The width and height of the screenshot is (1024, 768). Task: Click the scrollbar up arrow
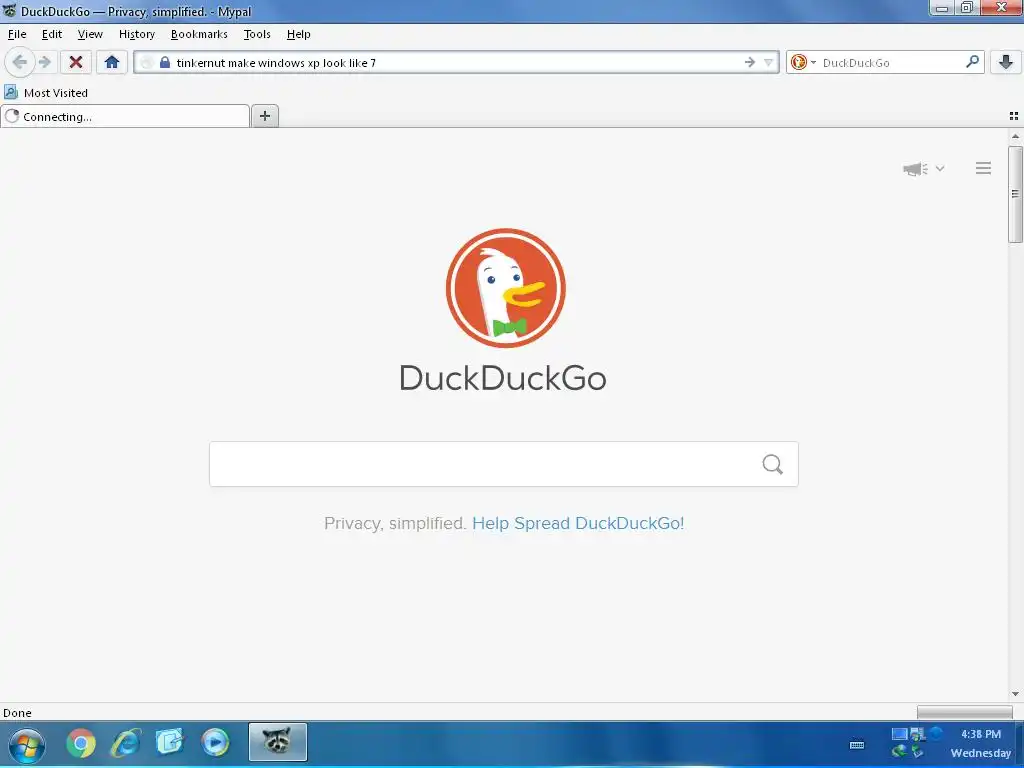tap(1015, 136)
